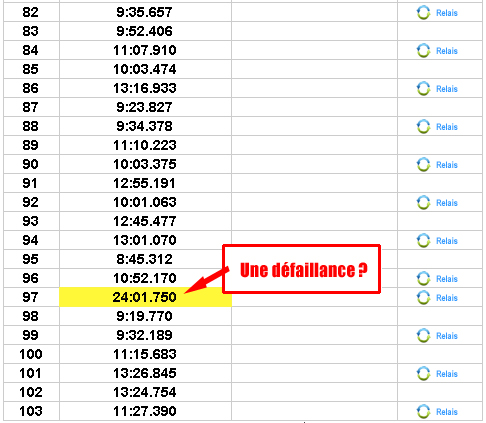The width and height of the screenshot is (486, 423).
Task: Follow the Relais link text in row 101
Action: (x=447, y=374)
